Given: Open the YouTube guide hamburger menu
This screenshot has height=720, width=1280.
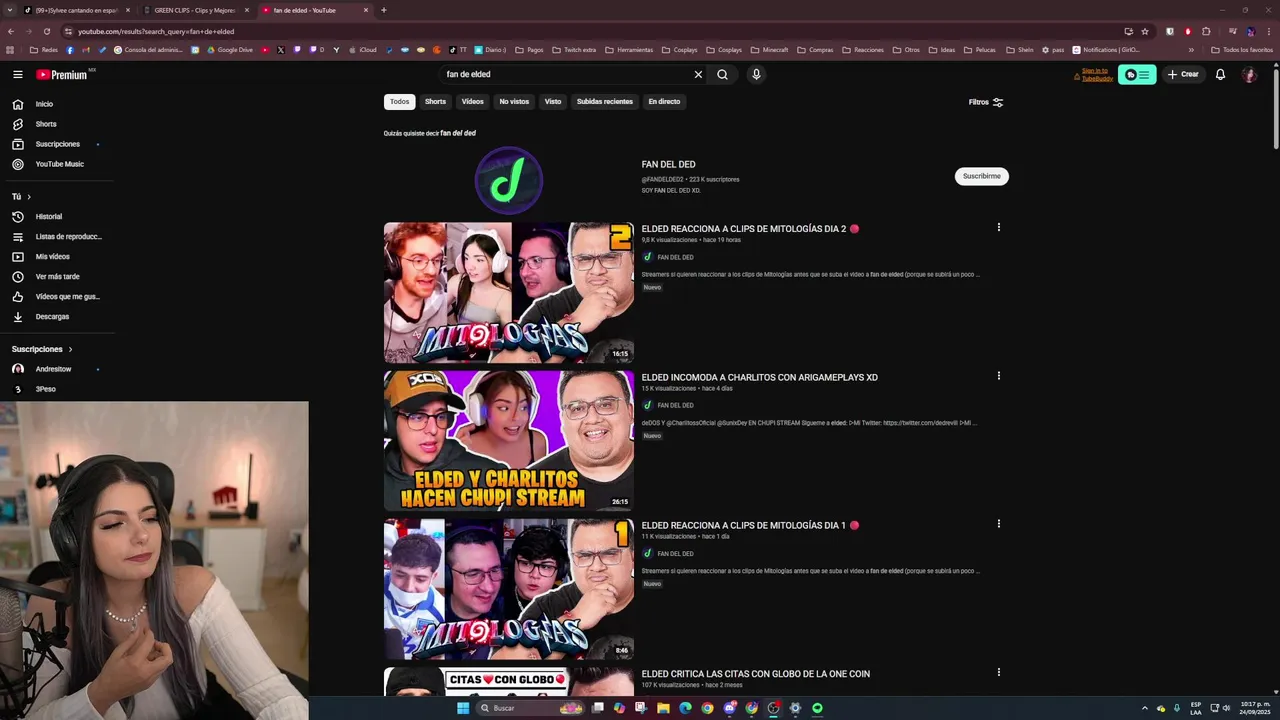Looking at the screenshot, I should point(18,74).
